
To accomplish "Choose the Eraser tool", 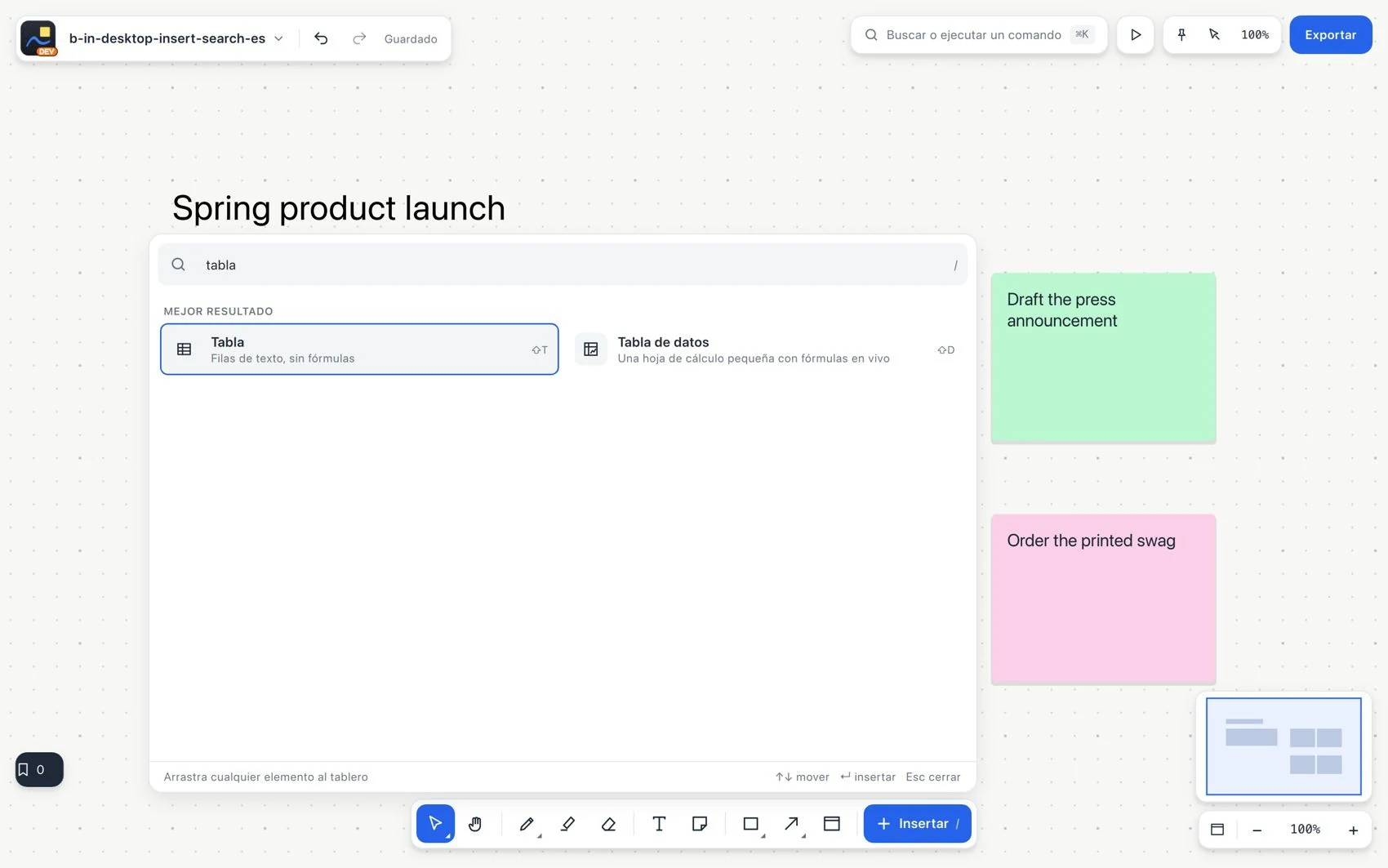I will pos(608,824).
